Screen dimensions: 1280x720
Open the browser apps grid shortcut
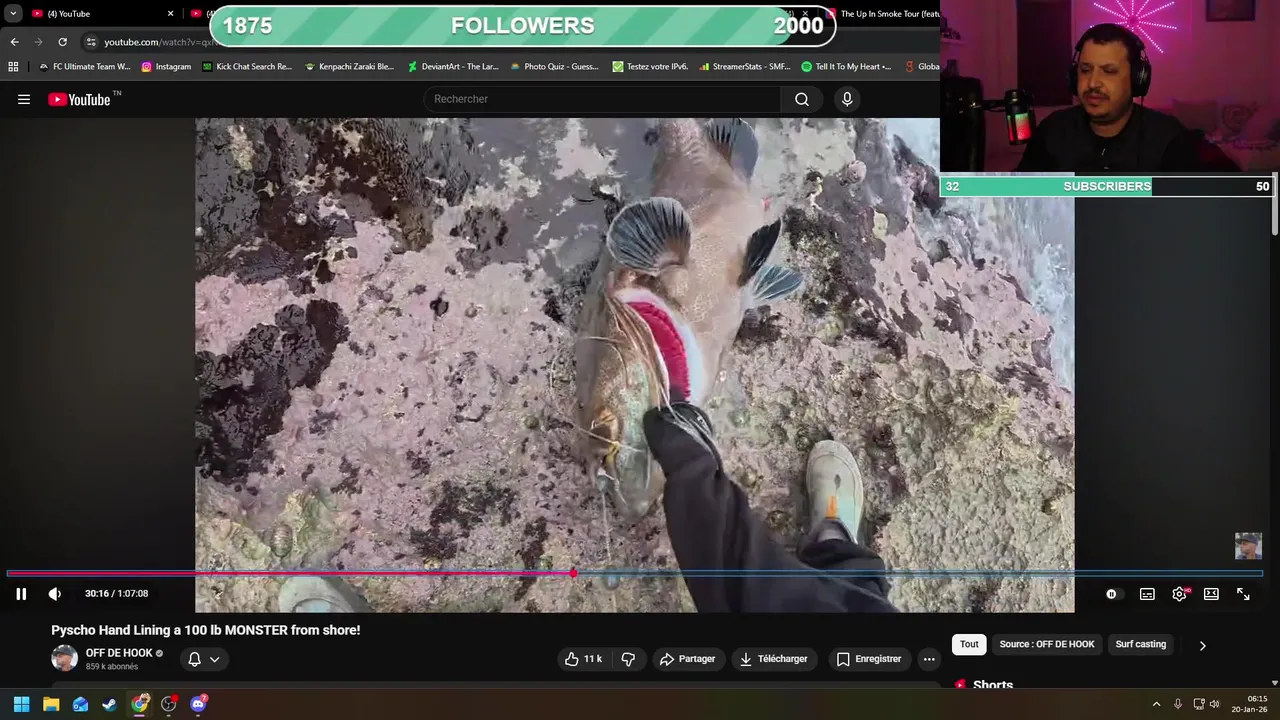coord(13,67)
